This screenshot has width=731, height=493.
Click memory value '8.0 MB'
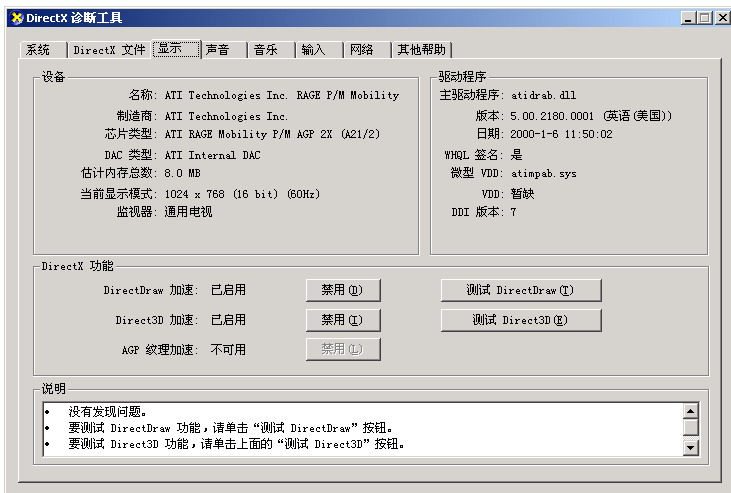click(x=182, y=173)
